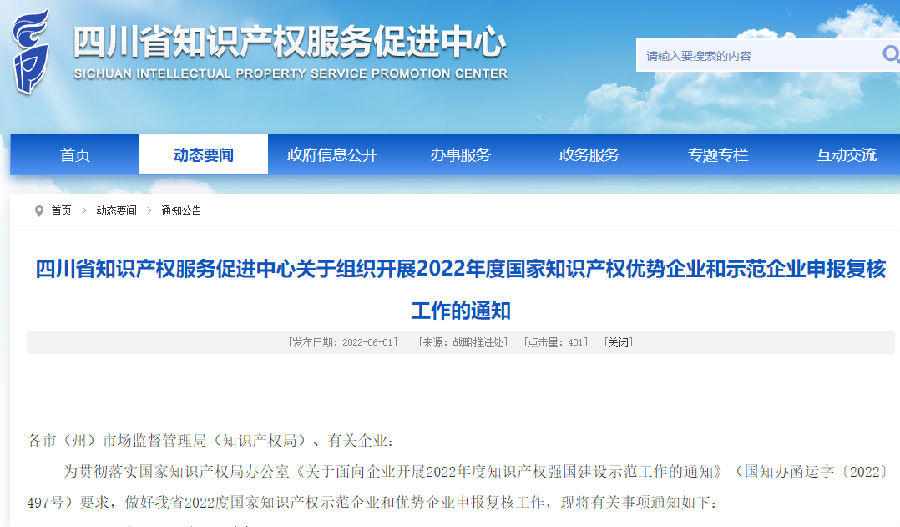Click the English subtitle under site title
This screenshot has width=900, height=527.
tap(290, 74)
